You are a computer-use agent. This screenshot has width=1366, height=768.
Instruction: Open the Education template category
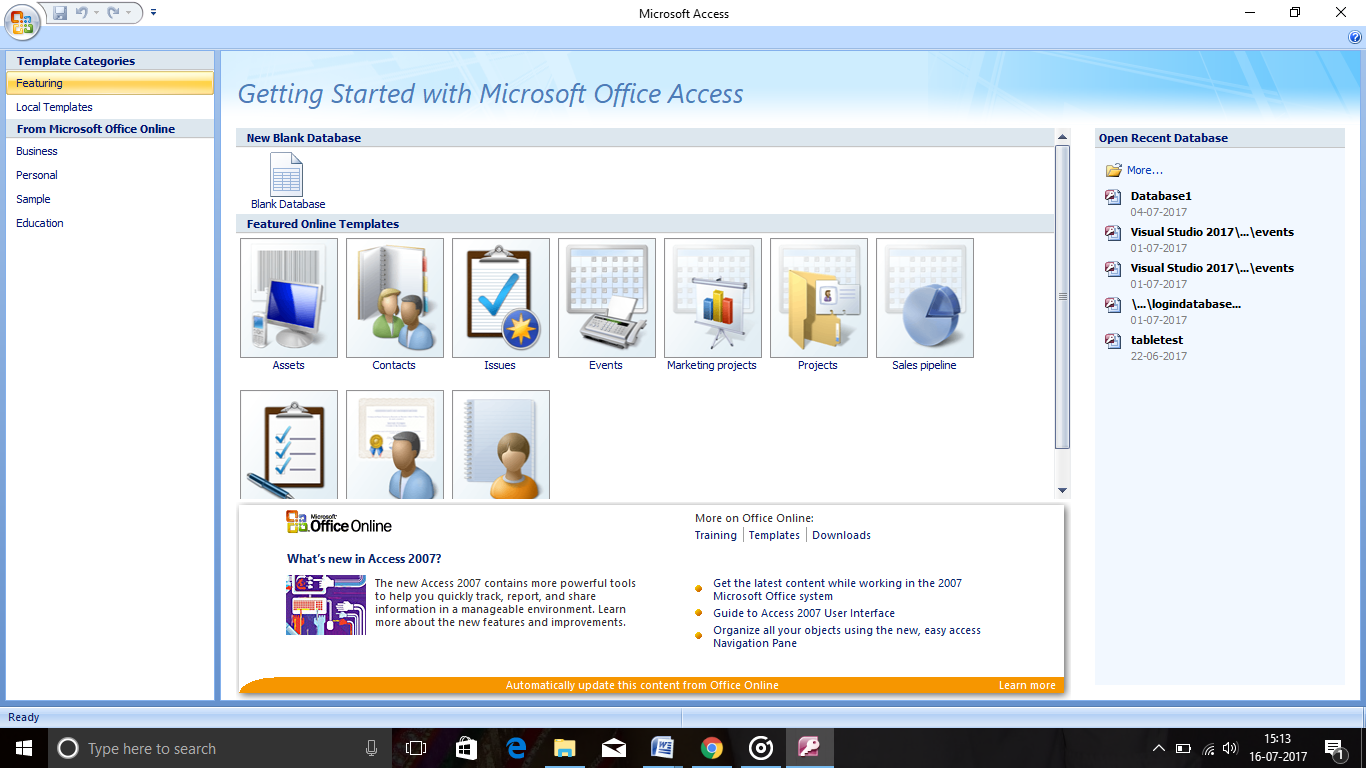click(40, 223)
